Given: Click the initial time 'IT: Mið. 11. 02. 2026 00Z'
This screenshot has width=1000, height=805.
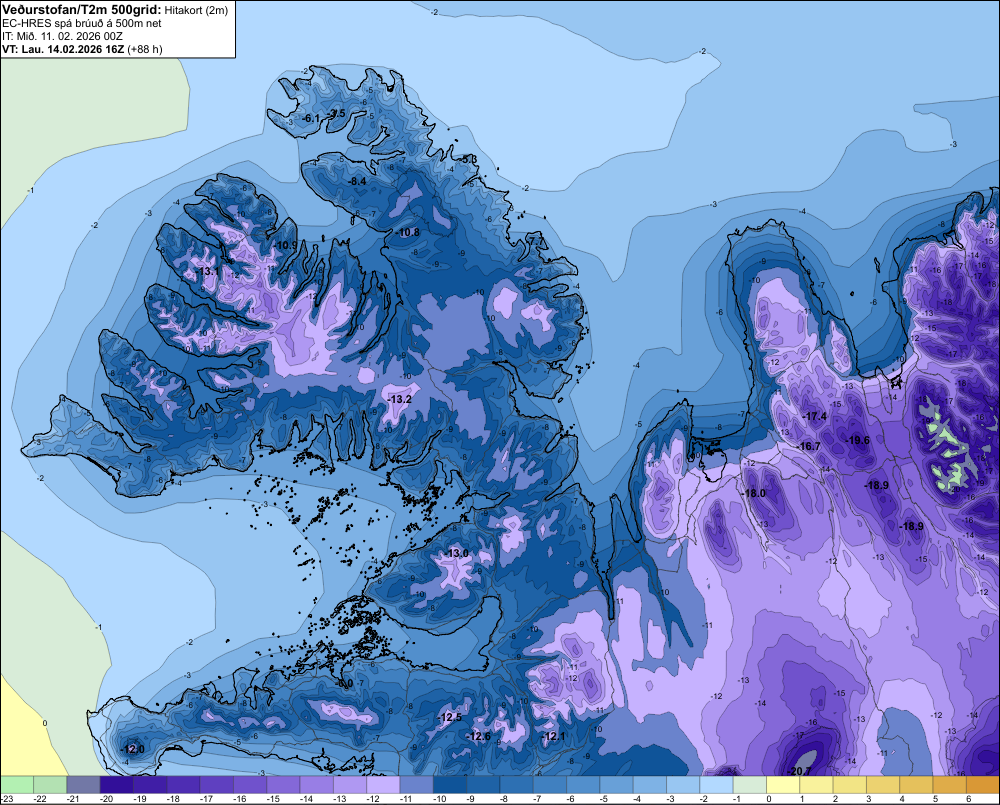Looking at the screenshot, I should (62, 36).
